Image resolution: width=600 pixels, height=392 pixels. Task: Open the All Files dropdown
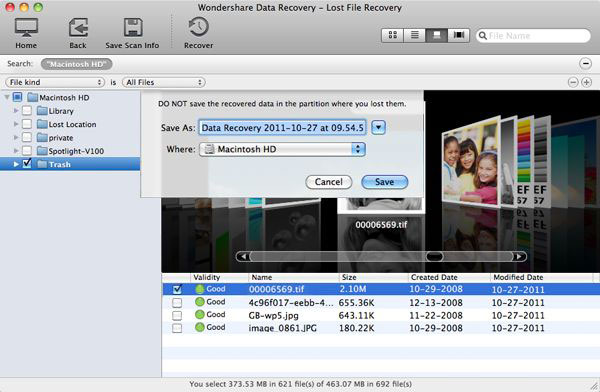point(163,82)
